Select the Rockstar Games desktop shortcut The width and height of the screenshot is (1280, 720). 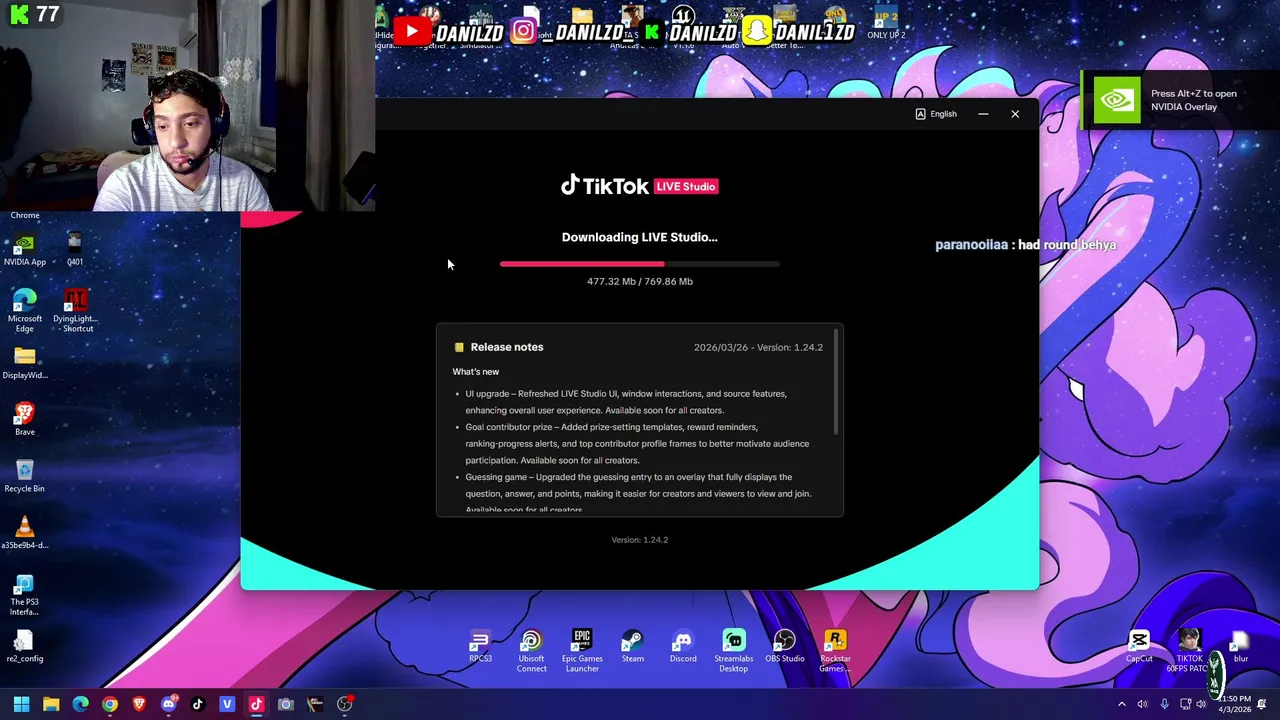click(x=835, y=650)
